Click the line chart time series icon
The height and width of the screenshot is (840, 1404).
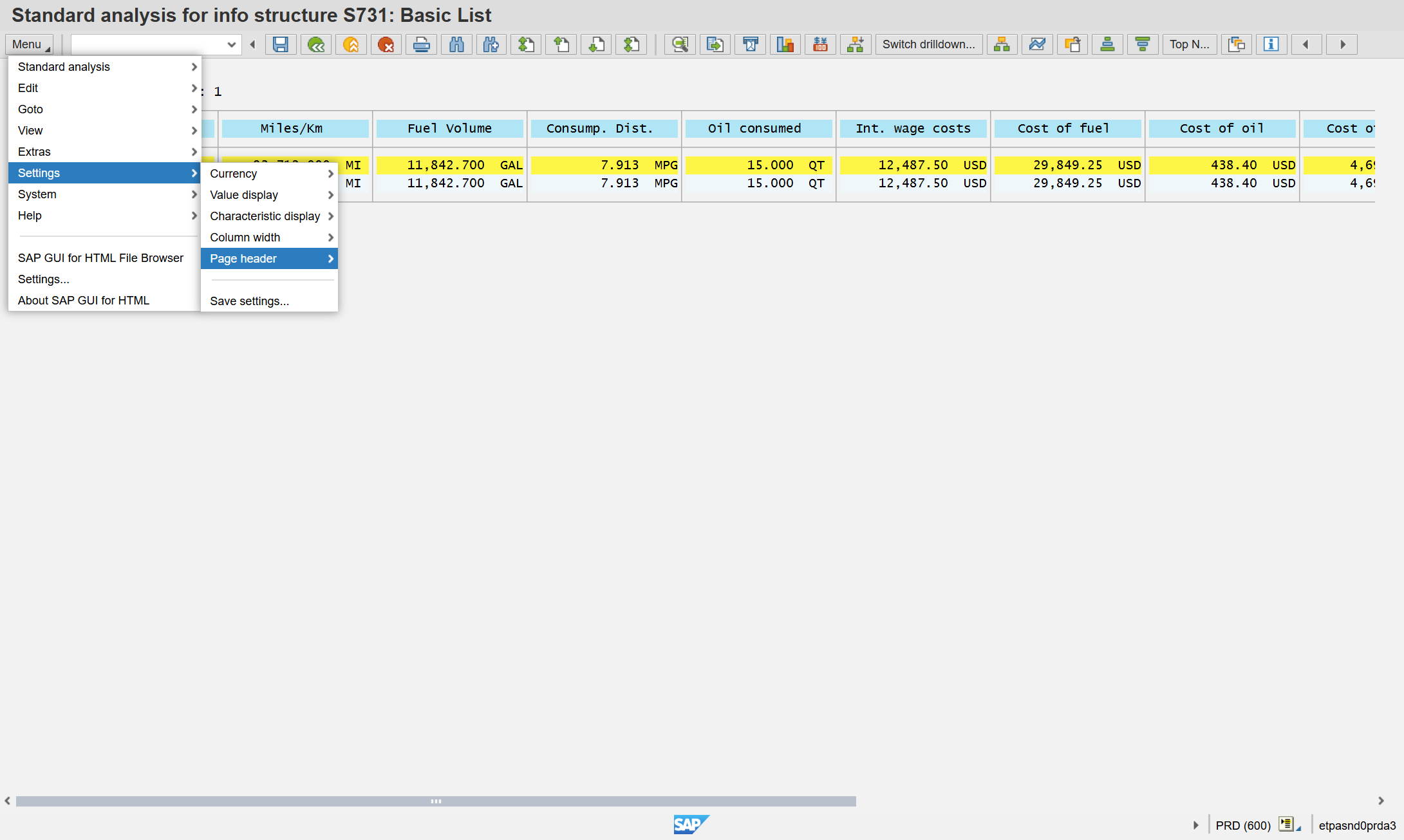pos(1037,44)
